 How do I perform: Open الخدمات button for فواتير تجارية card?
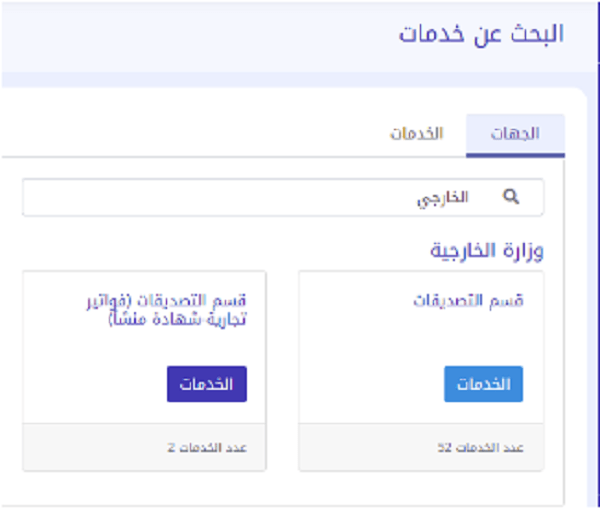pos(207,384)
